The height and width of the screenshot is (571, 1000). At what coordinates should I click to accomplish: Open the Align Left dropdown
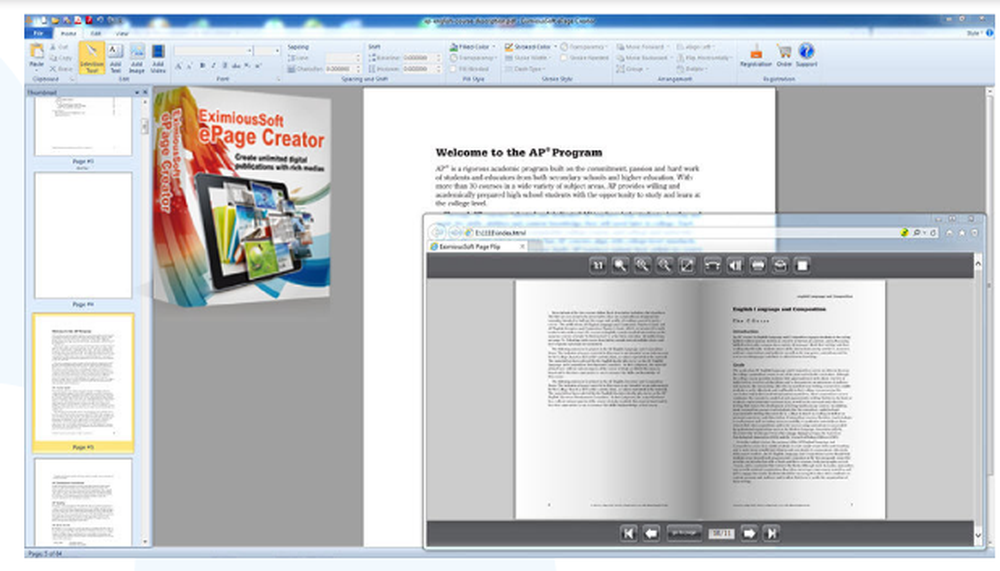(x=696, y=47)
